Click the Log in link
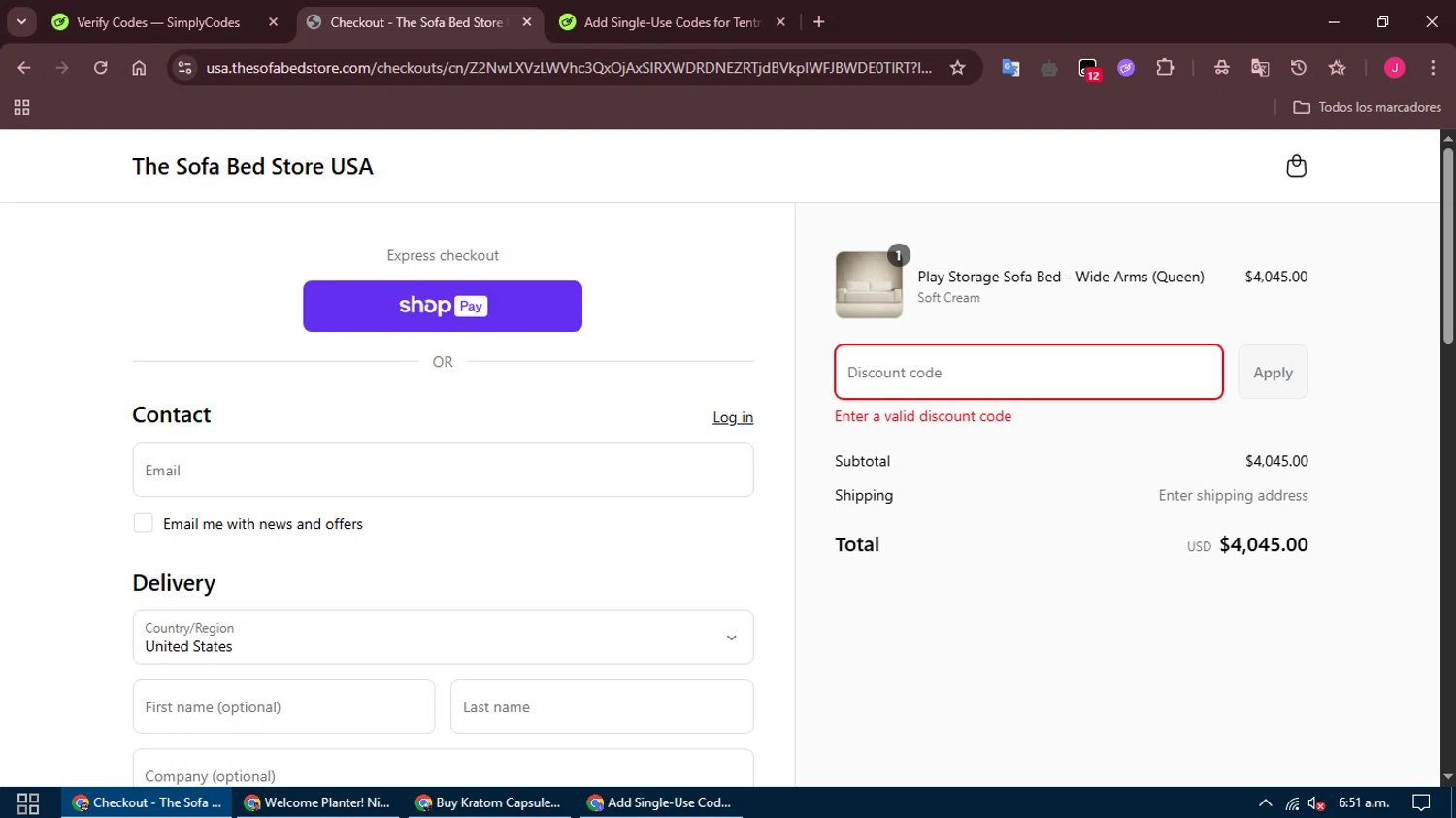Image resolution: width=1456 pixels, height=818 pixels. pos(733,417)
